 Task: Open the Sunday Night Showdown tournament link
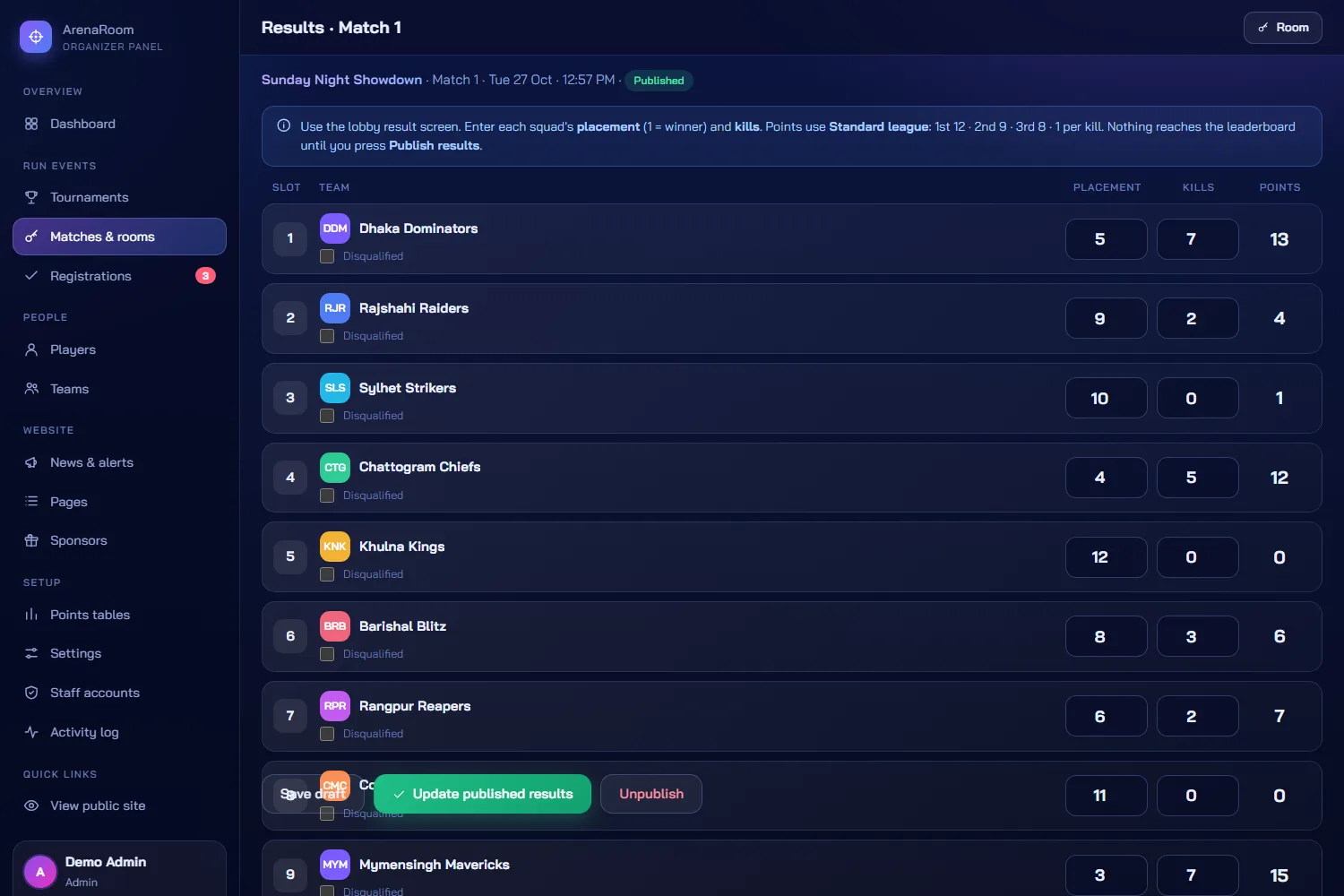pos(341,80)
